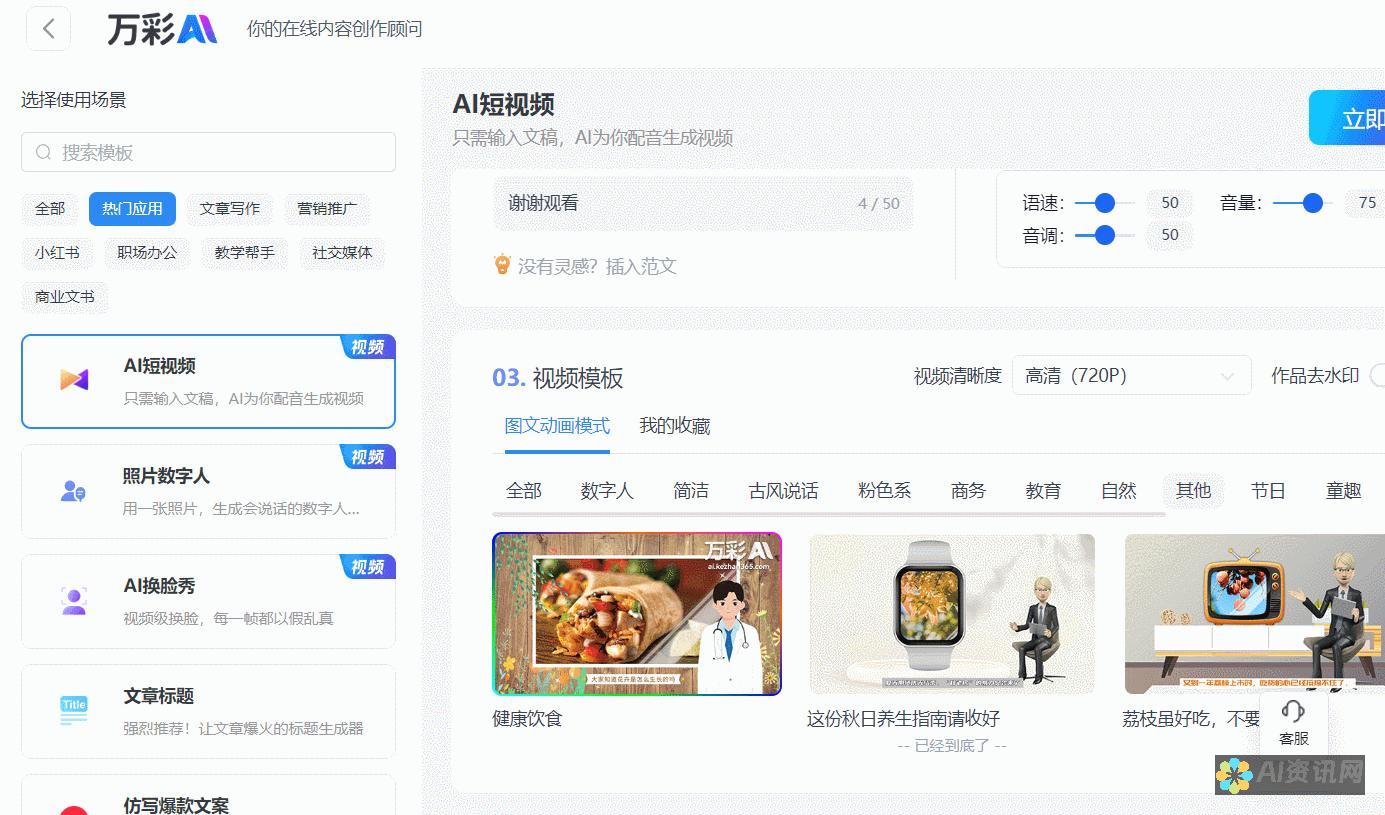Image resolution: width=1385 pixels, height=815 pixels.
Task: Select the 全部 scene filter tag
Action: [x=50, y=208]
